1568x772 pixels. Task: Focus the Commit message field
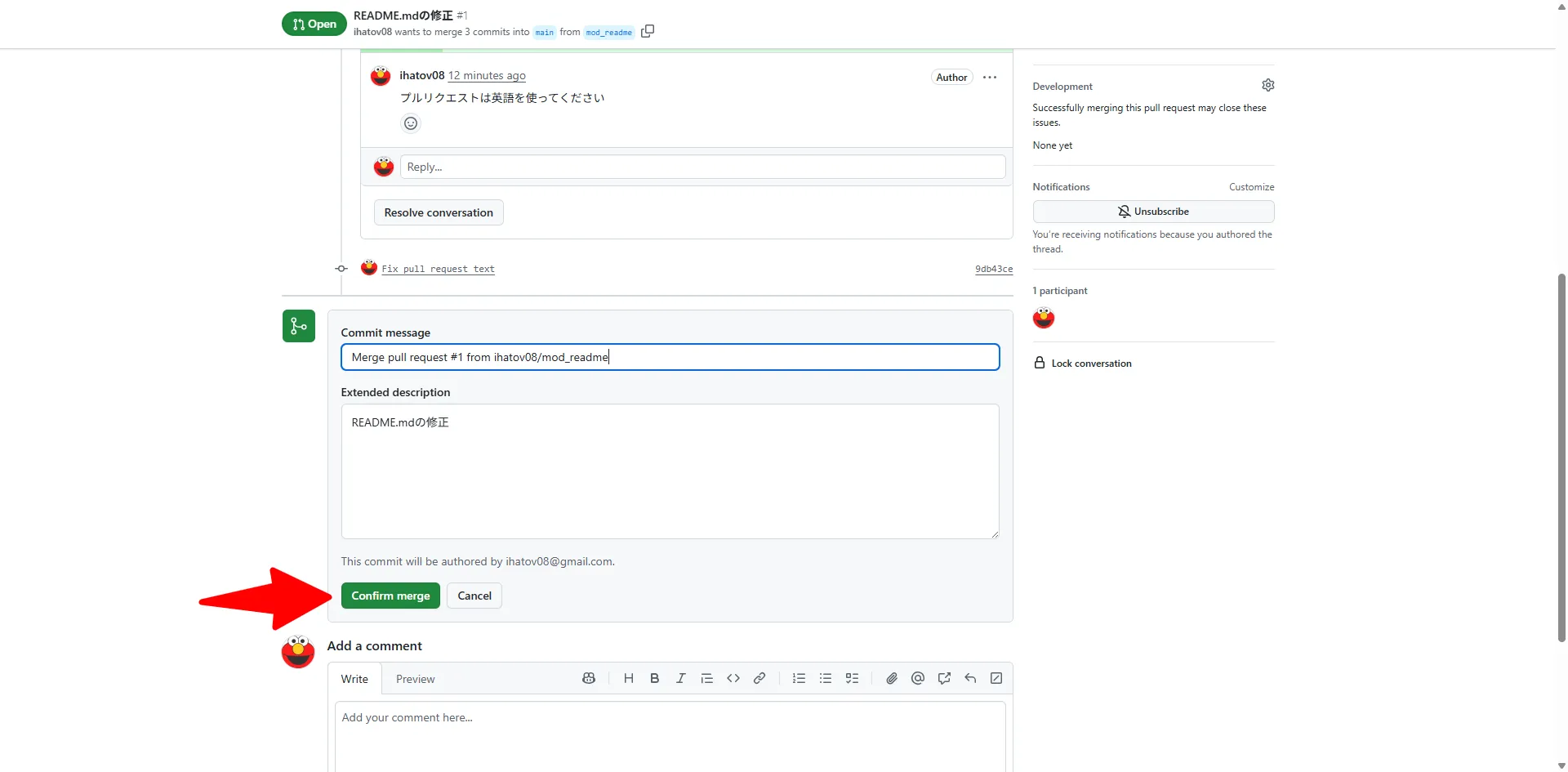click(670, 357)
